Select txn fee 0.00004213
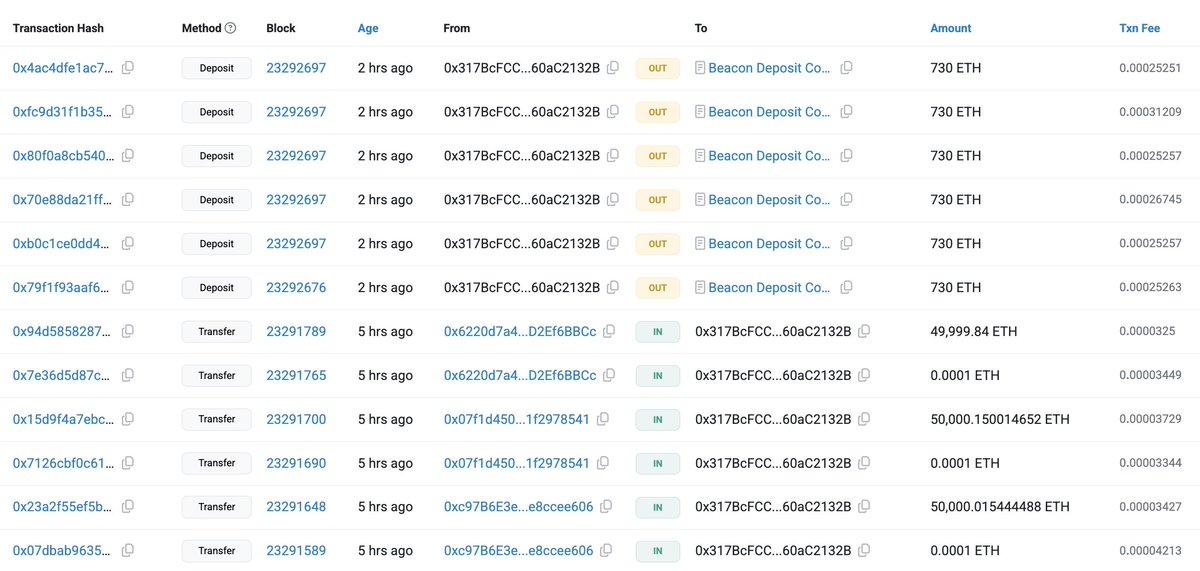 1150,551
